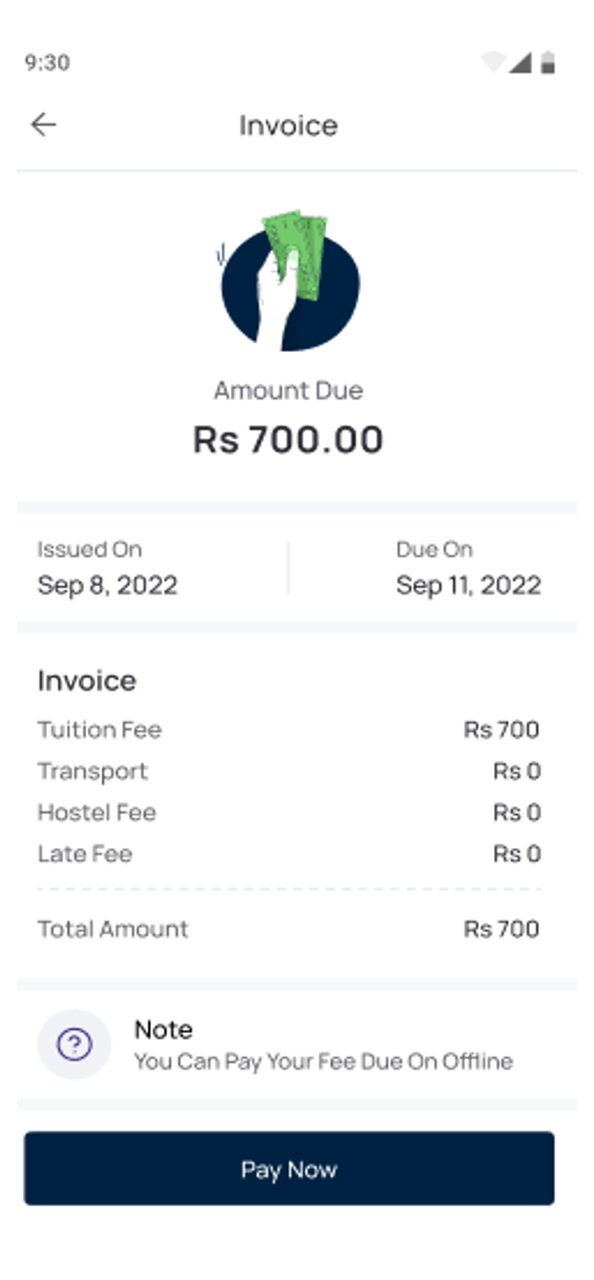
Task: Click the 9:30 status bar clock
Action: tap(47, 63)
